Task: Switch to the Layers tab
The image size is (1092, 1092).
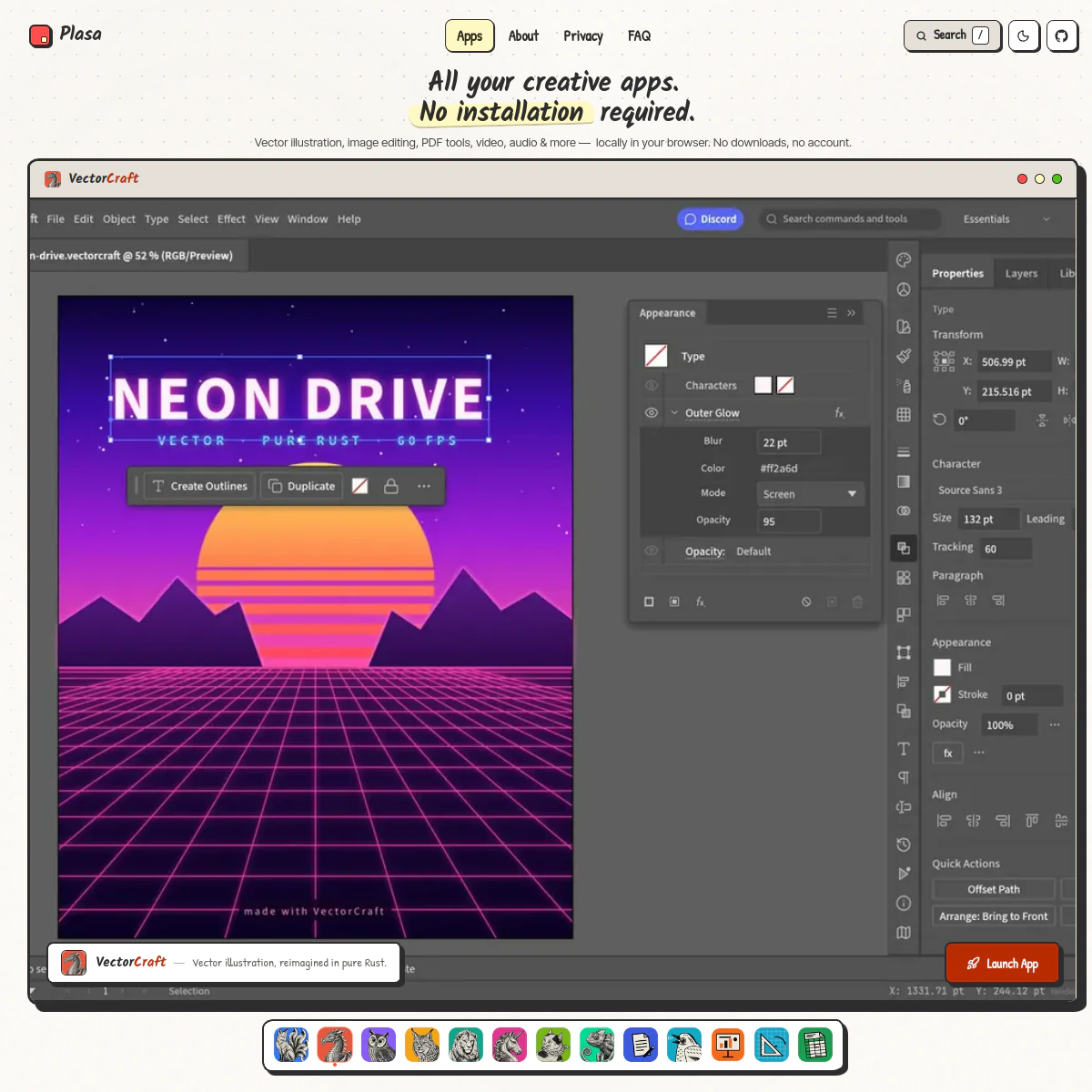Action: tap(1021, 273)
